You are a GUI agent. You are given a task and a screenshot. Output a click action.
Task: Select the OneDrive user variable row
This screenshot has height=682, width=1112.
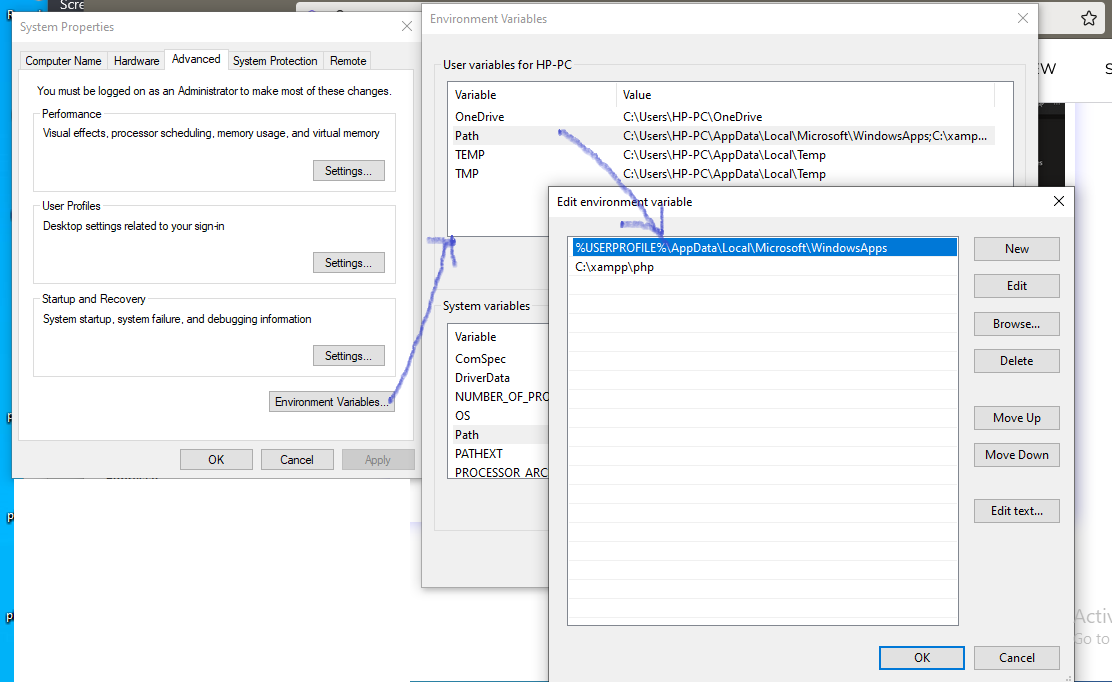[721, 117]
